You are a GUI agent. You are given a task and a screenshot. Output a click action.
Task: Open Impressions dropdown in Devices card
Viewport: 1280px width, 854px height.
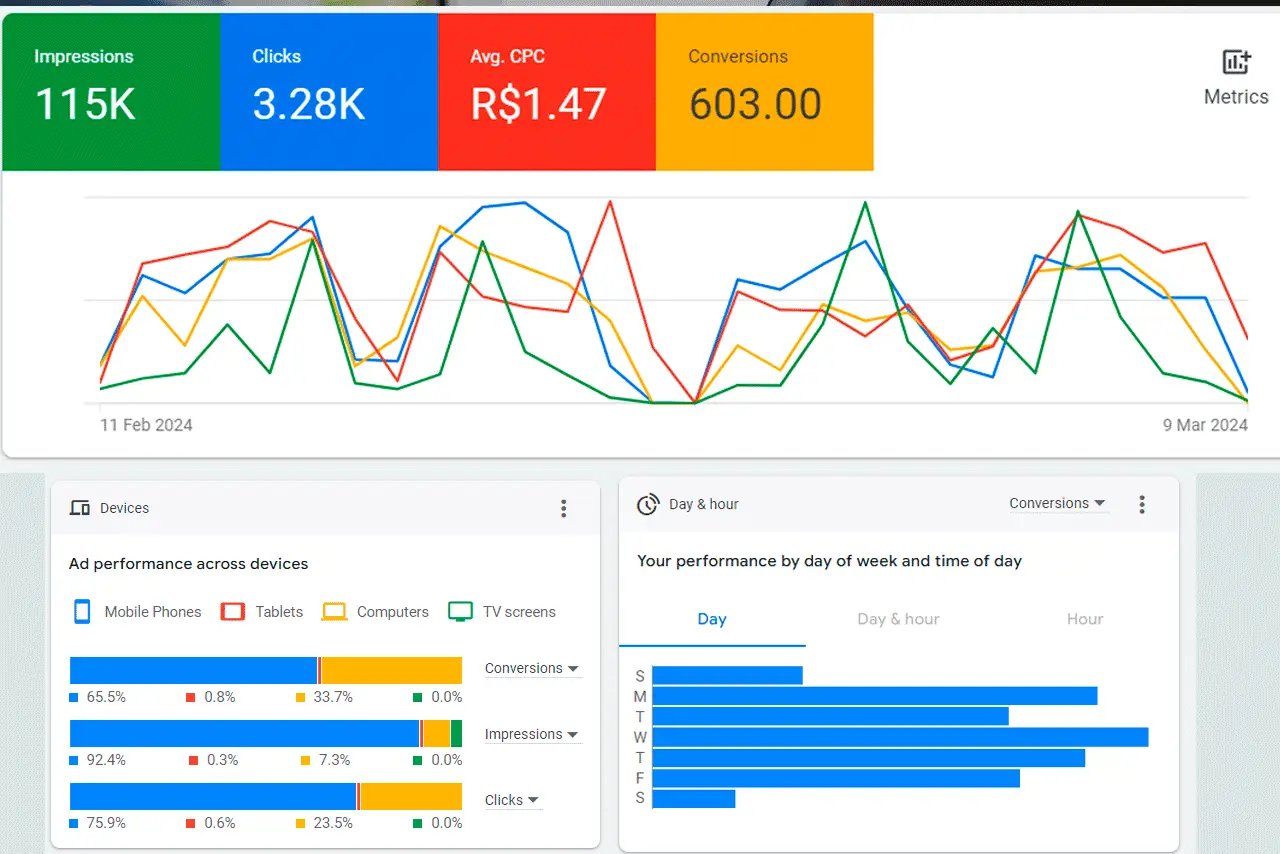(532, 734)
